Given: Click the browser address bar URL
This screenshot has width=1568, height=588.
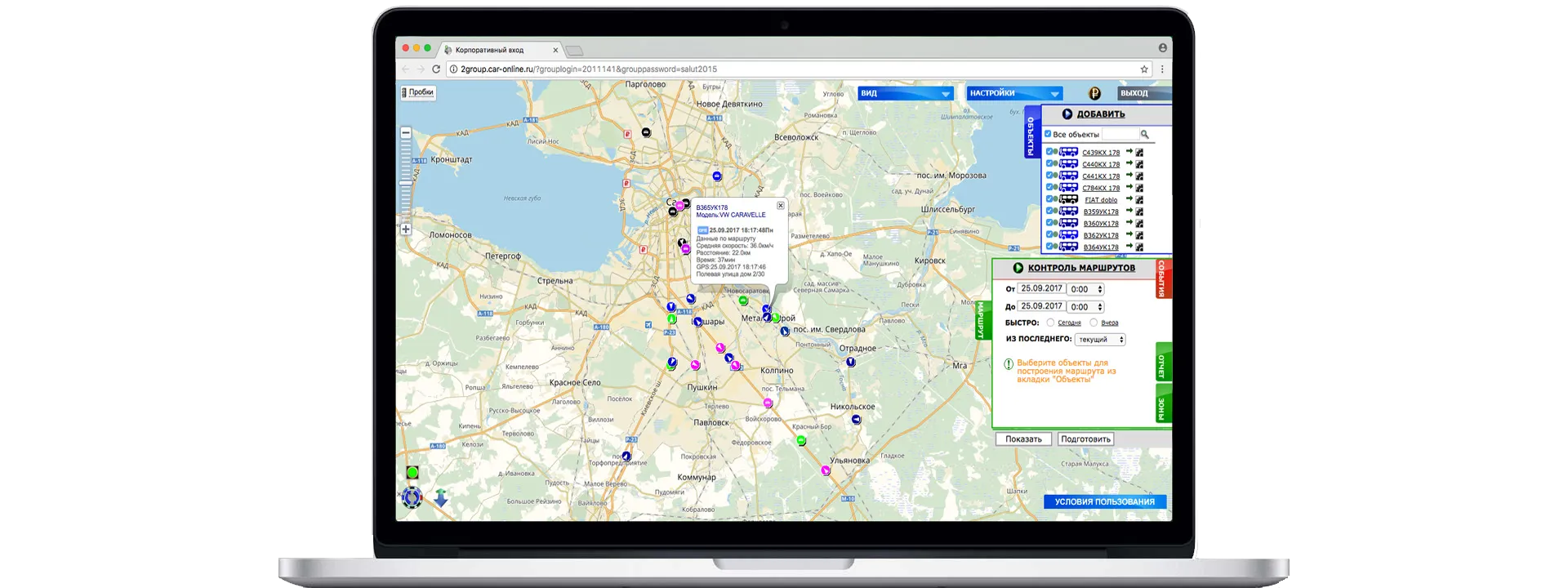Looking at the screenshot, I should point(589,69).
